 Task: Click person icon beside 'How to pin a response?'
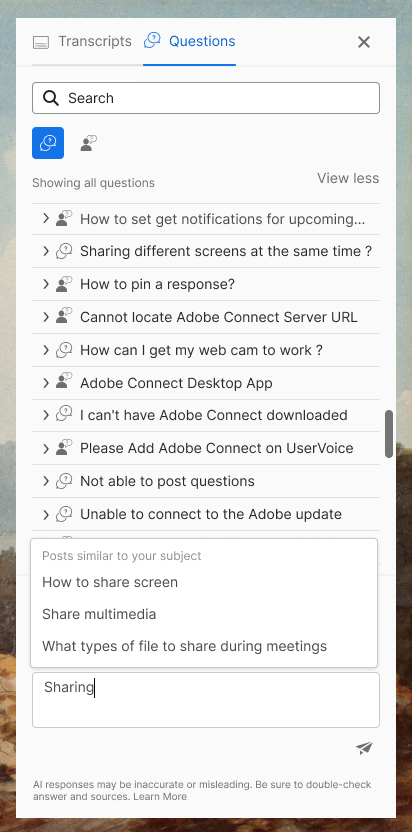64,284
